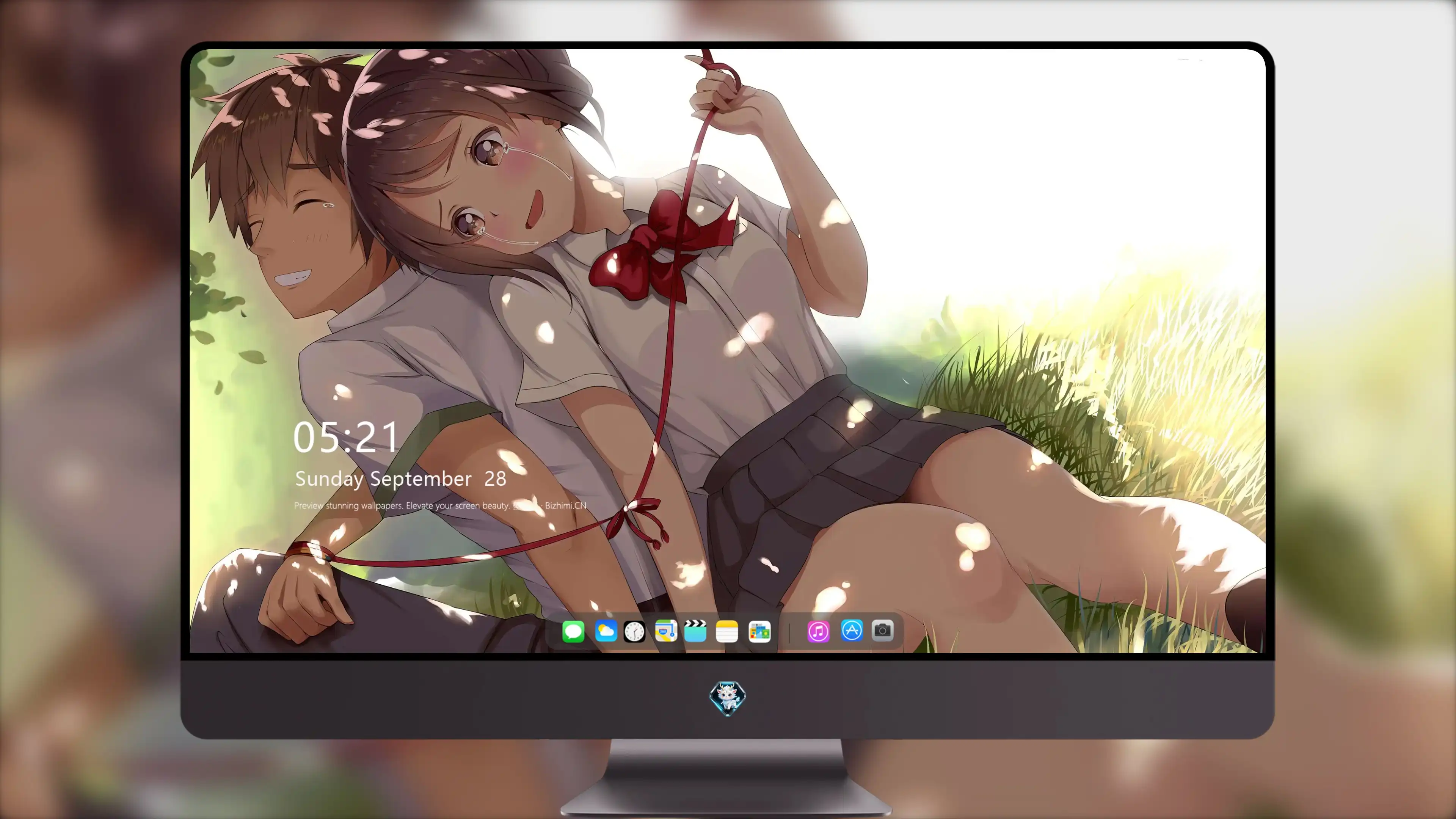Screen dimensions: 1456x819
Task: Launch the Camera app from the dock
Action: [x=882, y=630]
